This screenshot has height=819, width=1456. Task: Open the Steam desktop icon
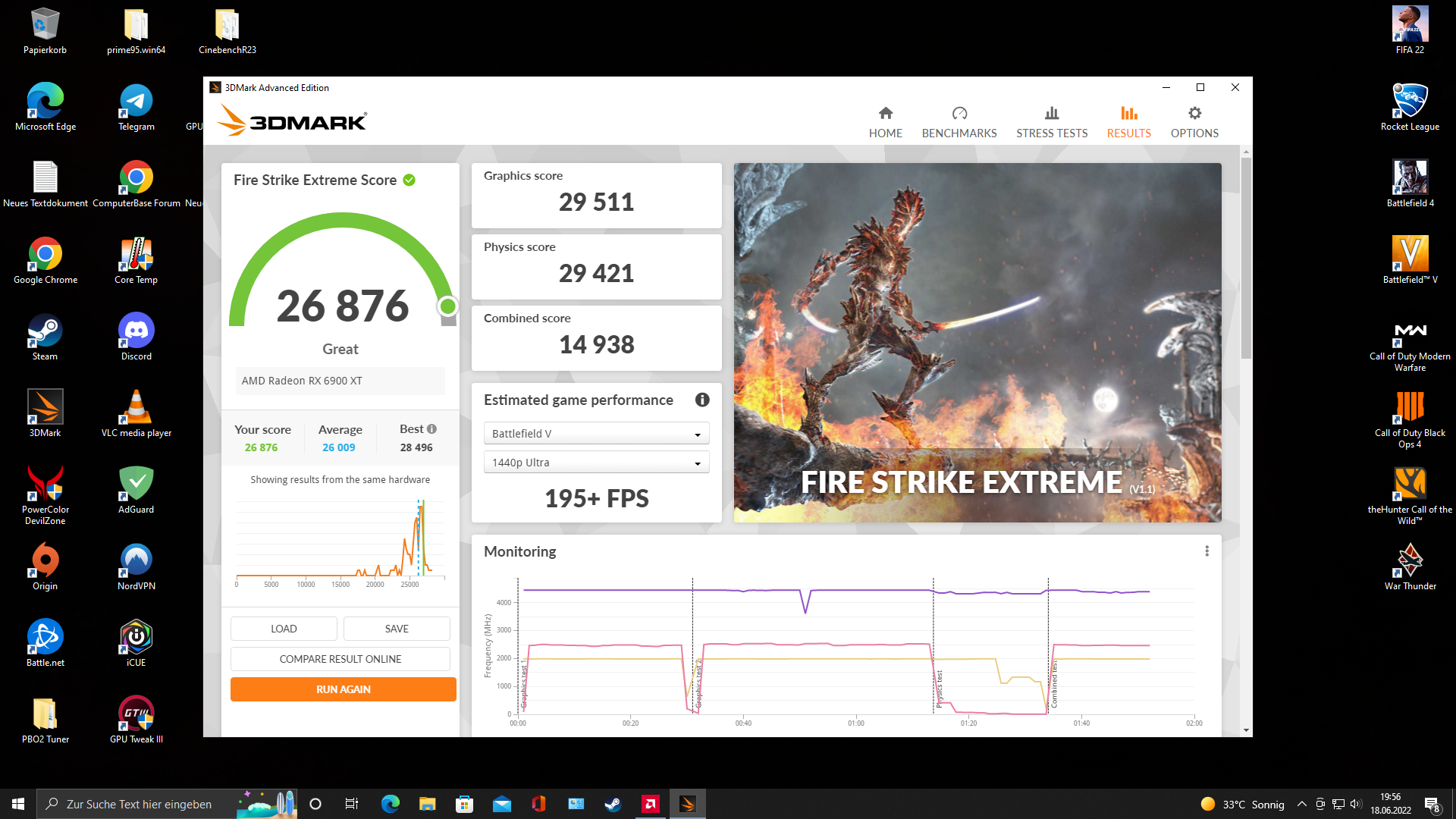[x=45, y=337]
